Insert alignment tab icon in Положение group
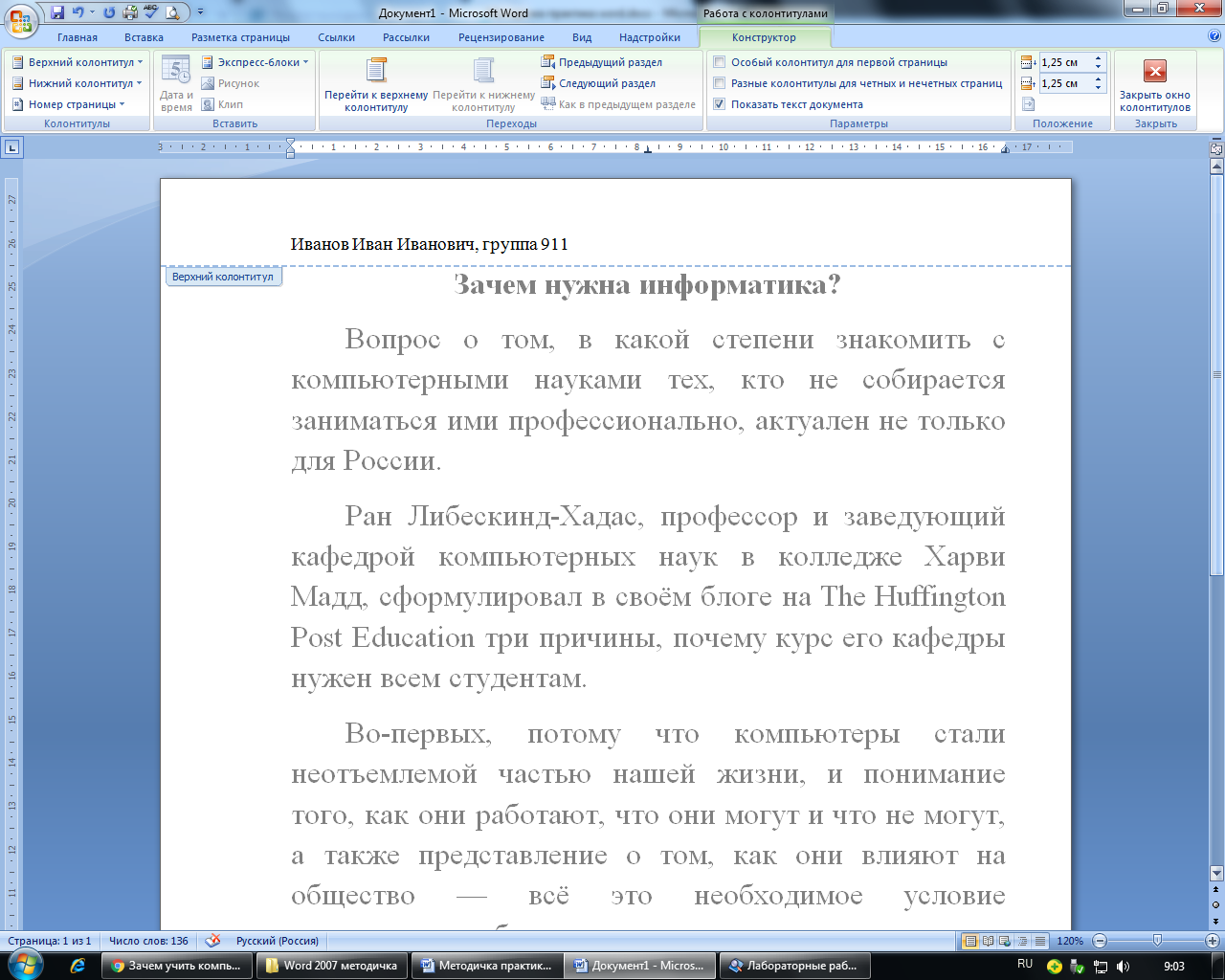Viewport: 1225px width, 980px height. click(x=1029, y=104)
